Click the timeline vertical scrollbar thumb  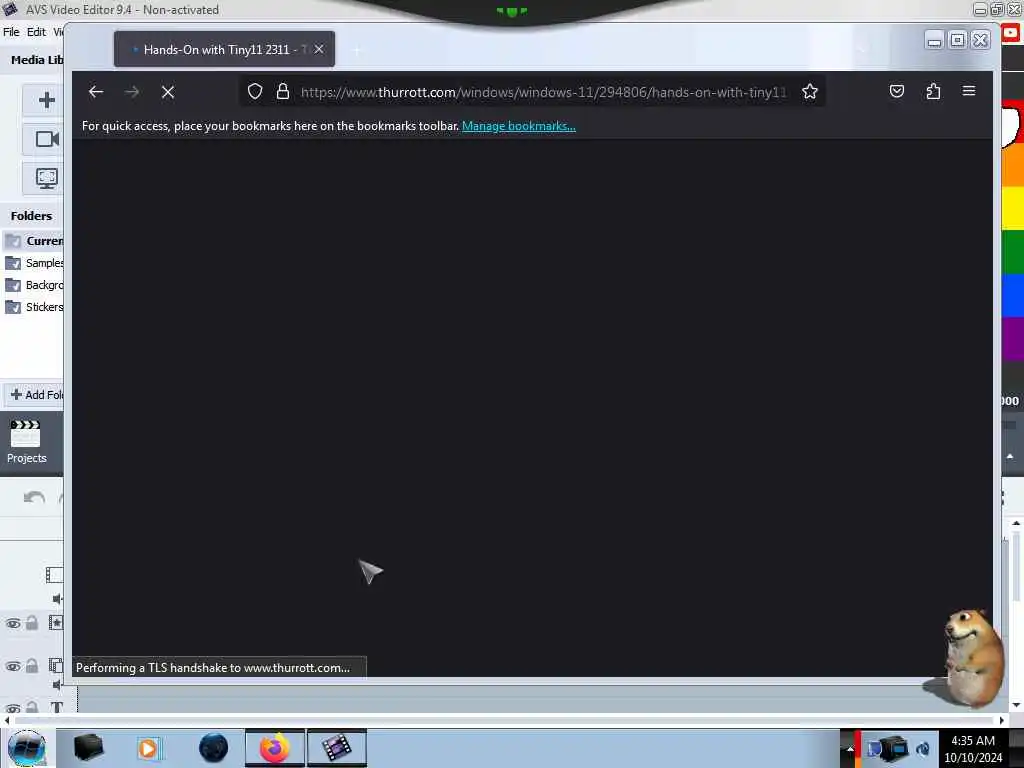tap(1016, 567)
